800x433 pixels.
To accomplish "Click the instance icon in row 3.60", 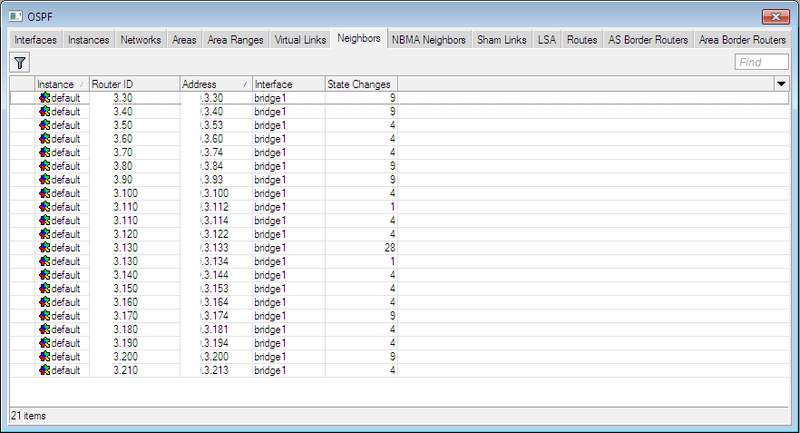I will (x=45, y=139).
